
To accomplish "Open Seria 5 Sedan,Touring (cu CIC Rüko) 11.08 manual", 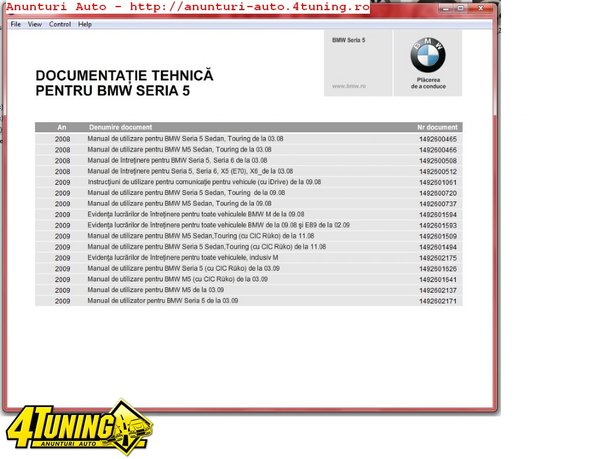I will 207,247.
